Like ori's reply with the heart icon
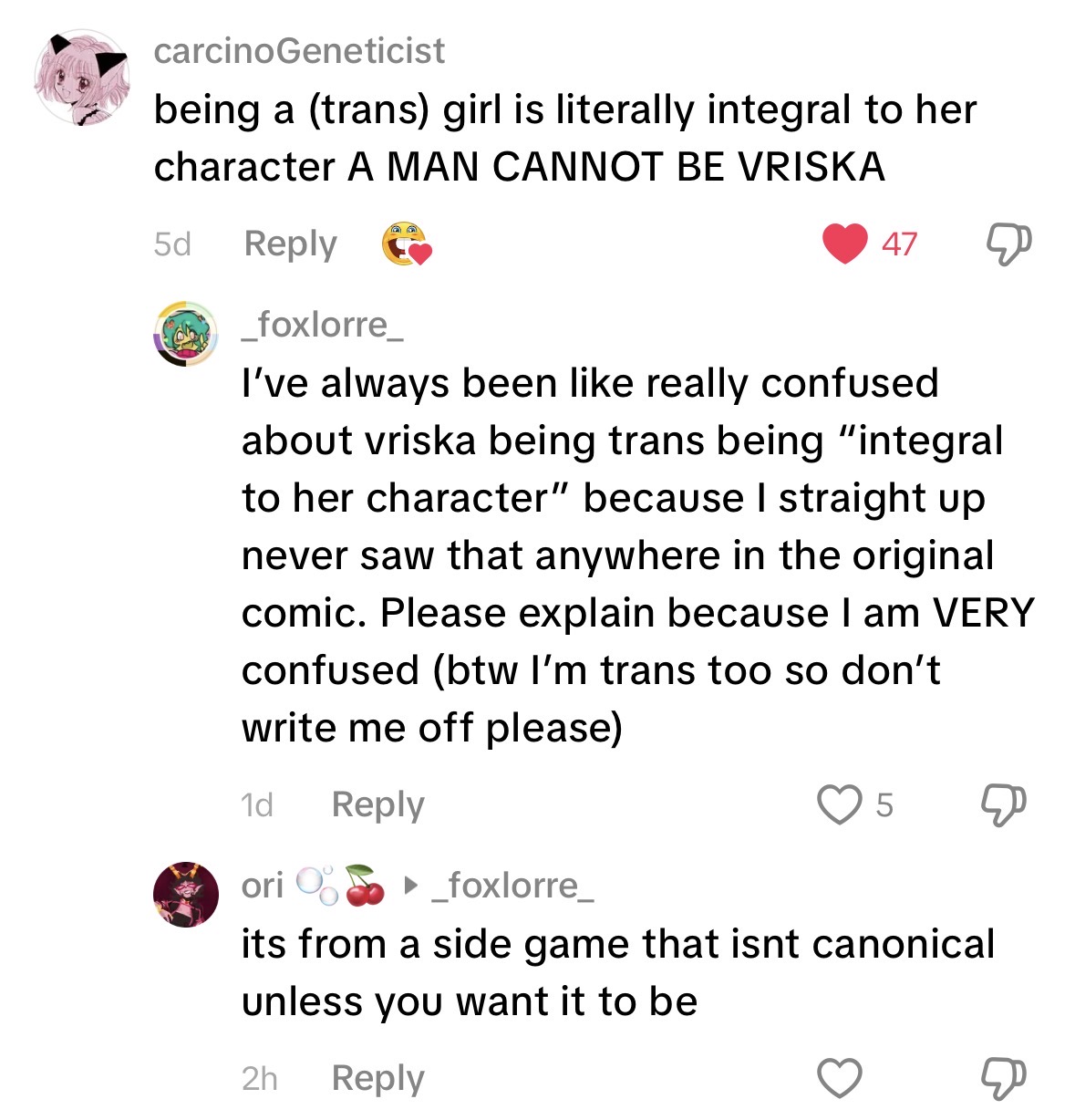 tap(839, 1078)
